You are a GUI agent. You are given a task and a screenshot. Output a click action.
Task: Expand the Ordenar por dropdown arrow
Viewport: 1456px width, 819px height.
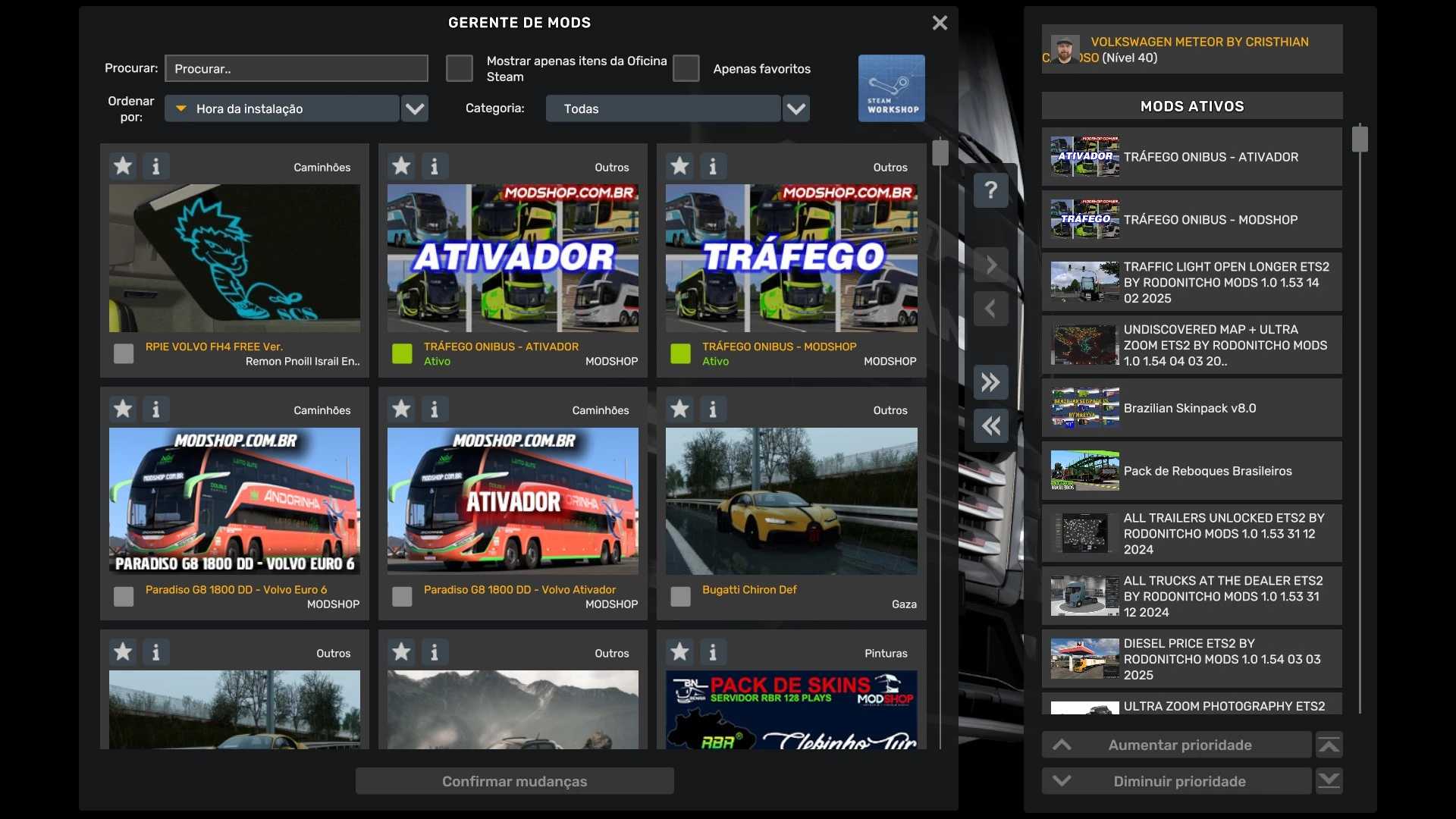(x=414, y=108)
